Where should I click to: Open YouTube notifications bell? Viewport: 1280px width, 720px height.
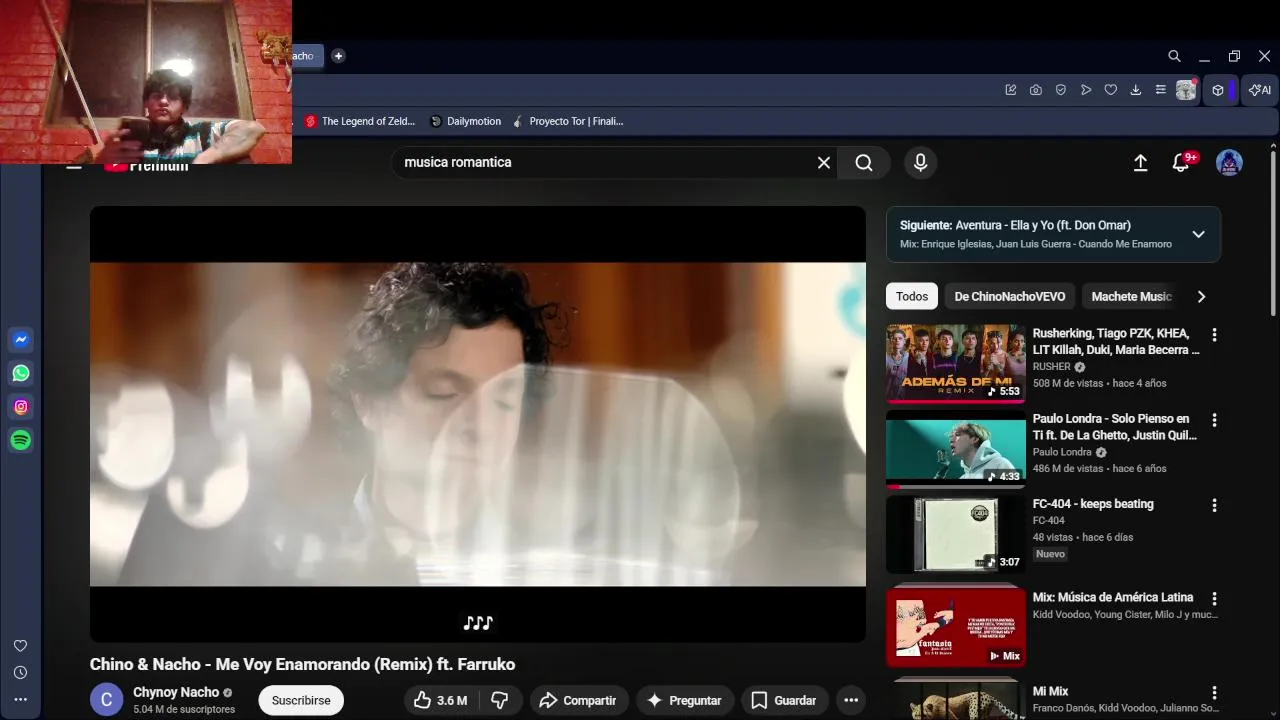coord(1181,162)
